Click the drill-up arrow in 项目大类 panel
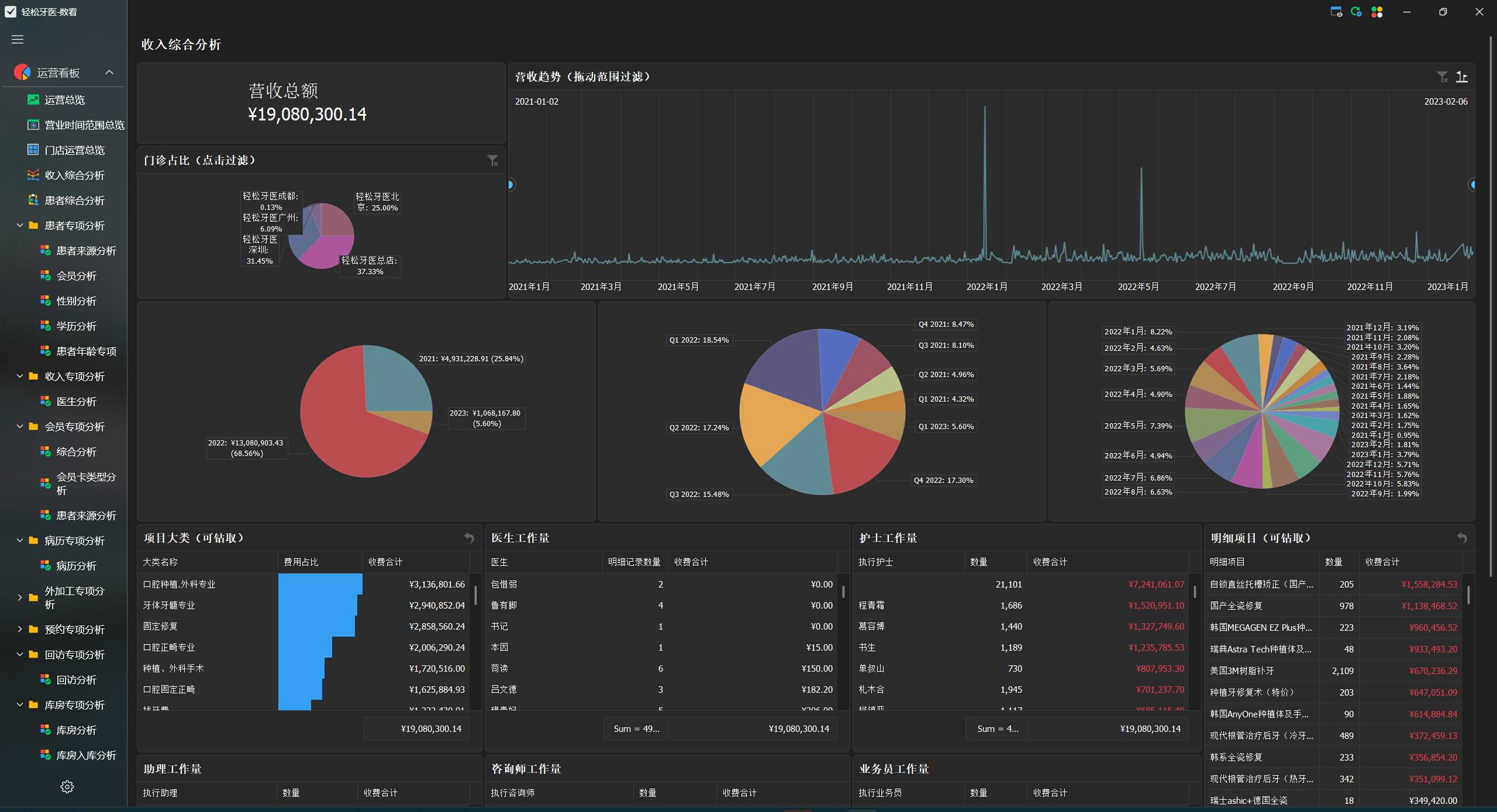The image size is (1497, 812). coord(469,538)
